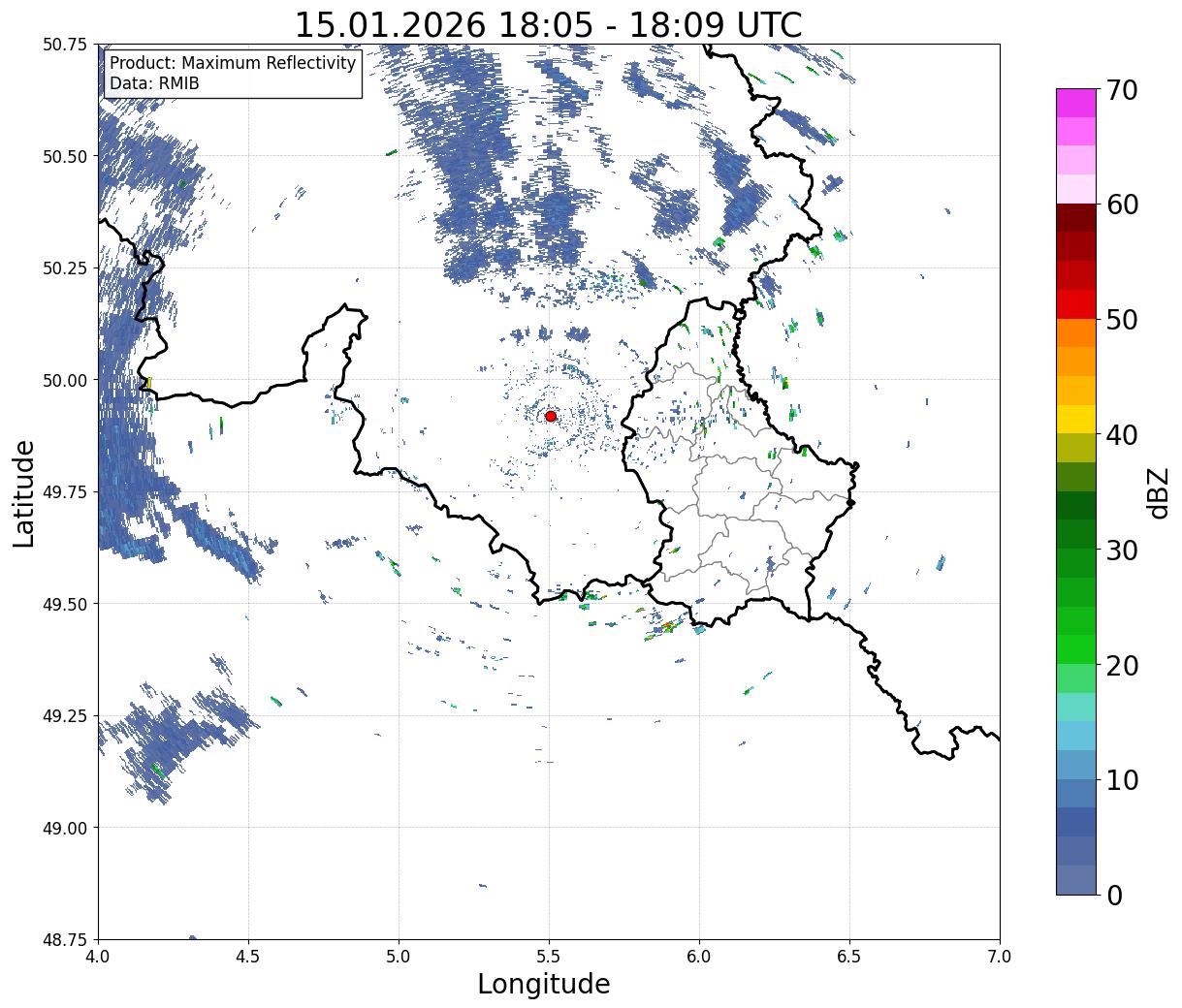Click the "Product: Maximum Reflectivity" label
This screenshot has height=1008, width=1182.
tap(233, 63)
